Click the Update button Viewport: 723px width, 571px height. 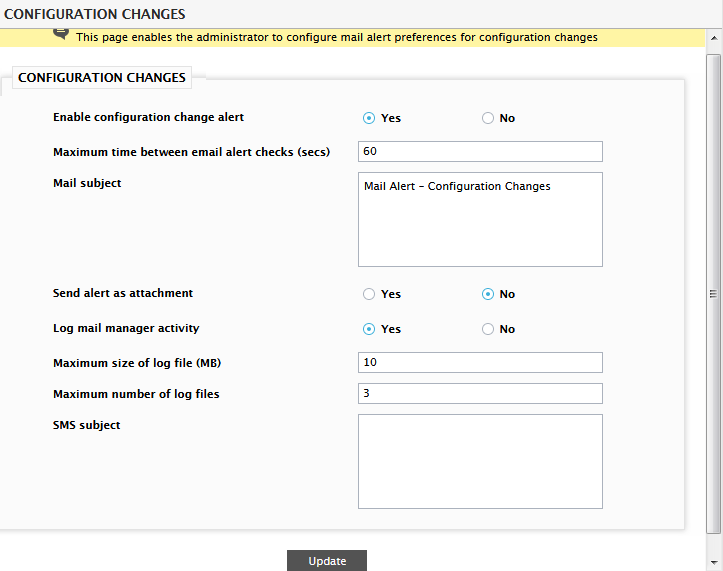tap(327, 560)
